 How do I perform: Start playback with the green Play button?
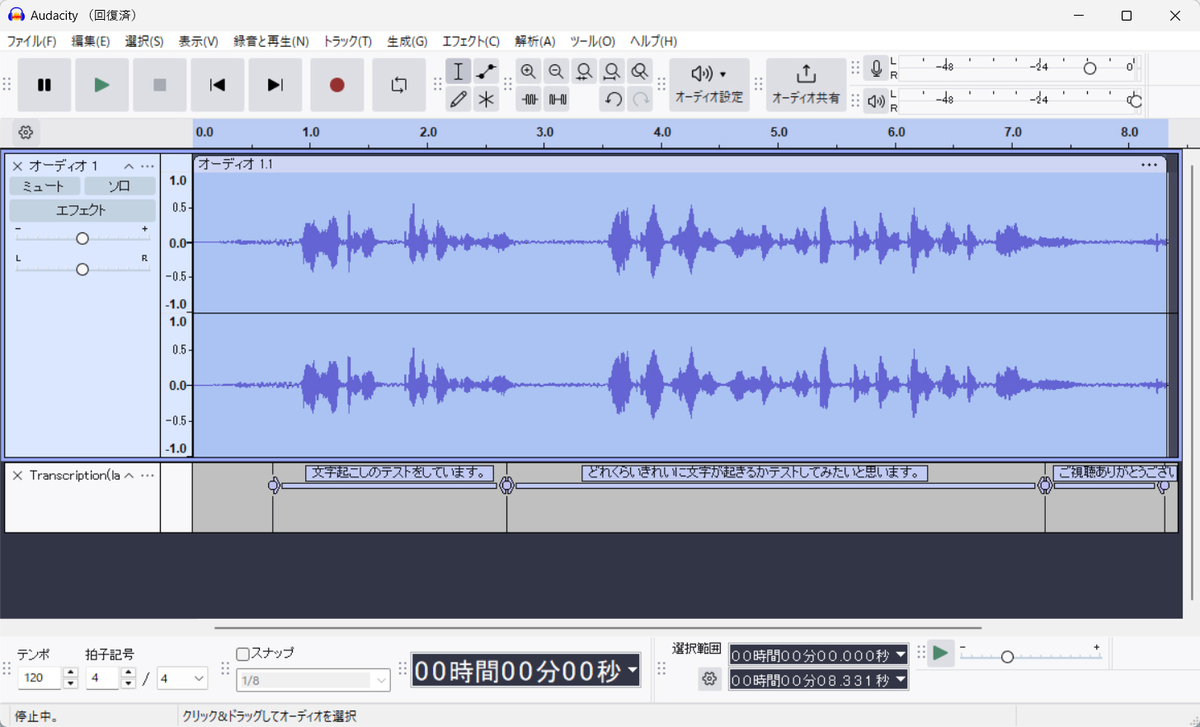pos(102,85)
